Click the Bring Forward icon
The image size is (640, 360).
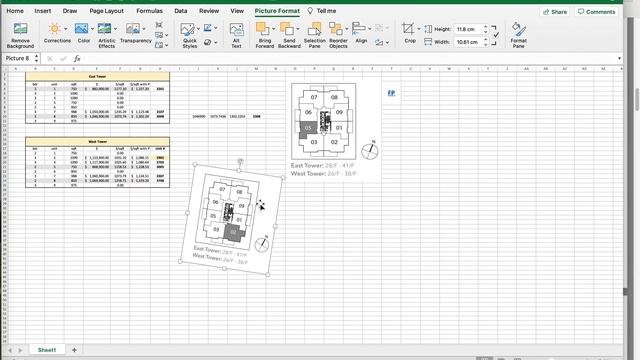coord(262,29)
